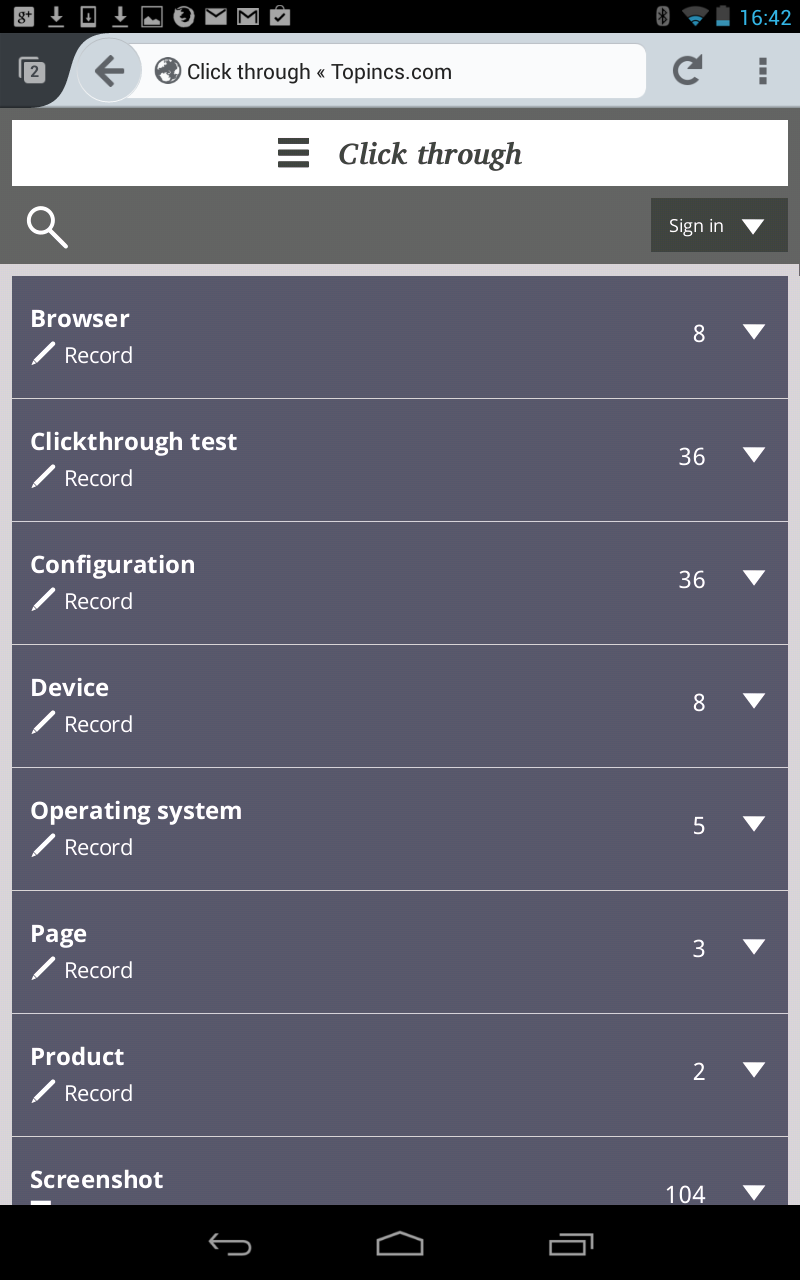
Task: Open the Product topic
Action: coord(78,1057)
